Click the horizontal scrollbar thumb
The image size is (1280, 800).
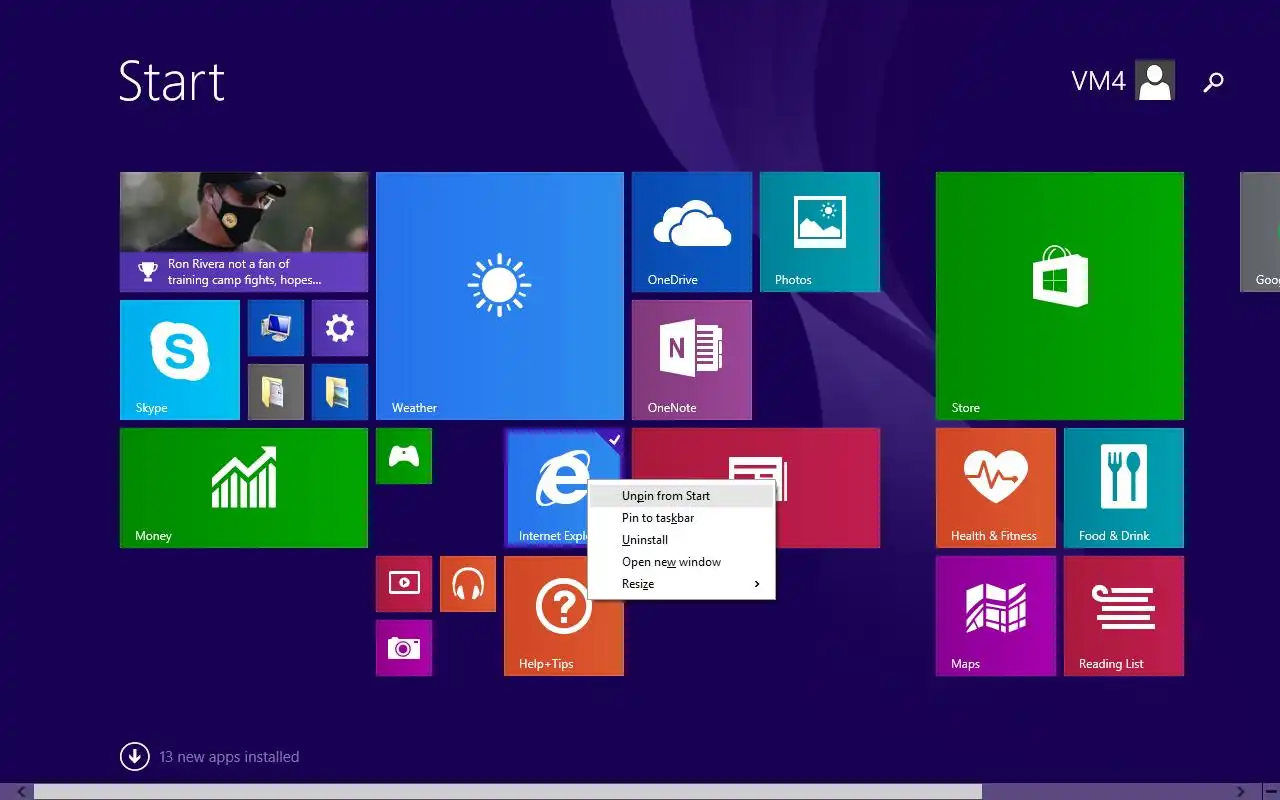pyautogui.click(x=508, y=792)
